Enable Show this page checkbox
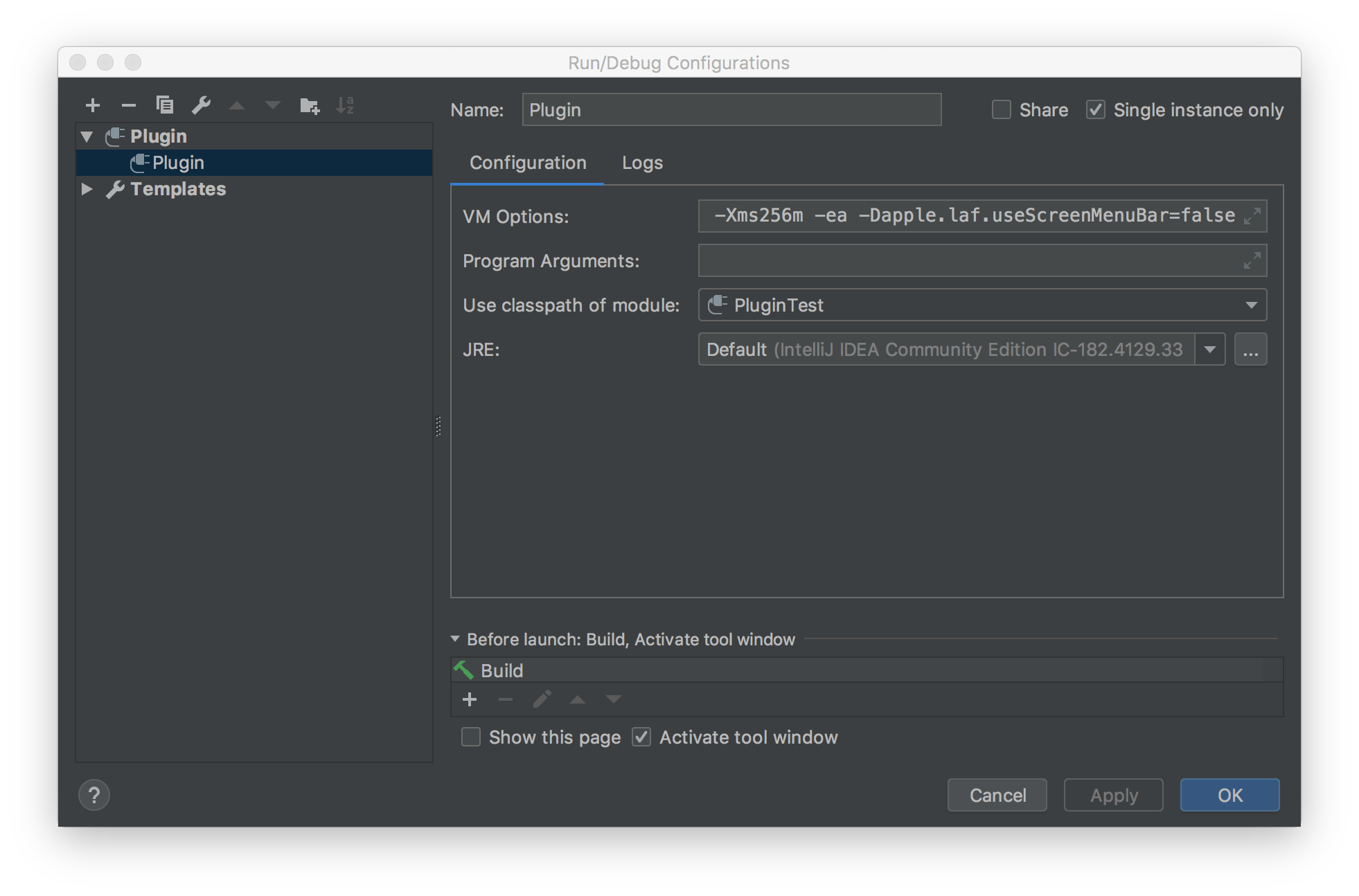The width and height of the screenshot is (1359, 896). [471, 737]
